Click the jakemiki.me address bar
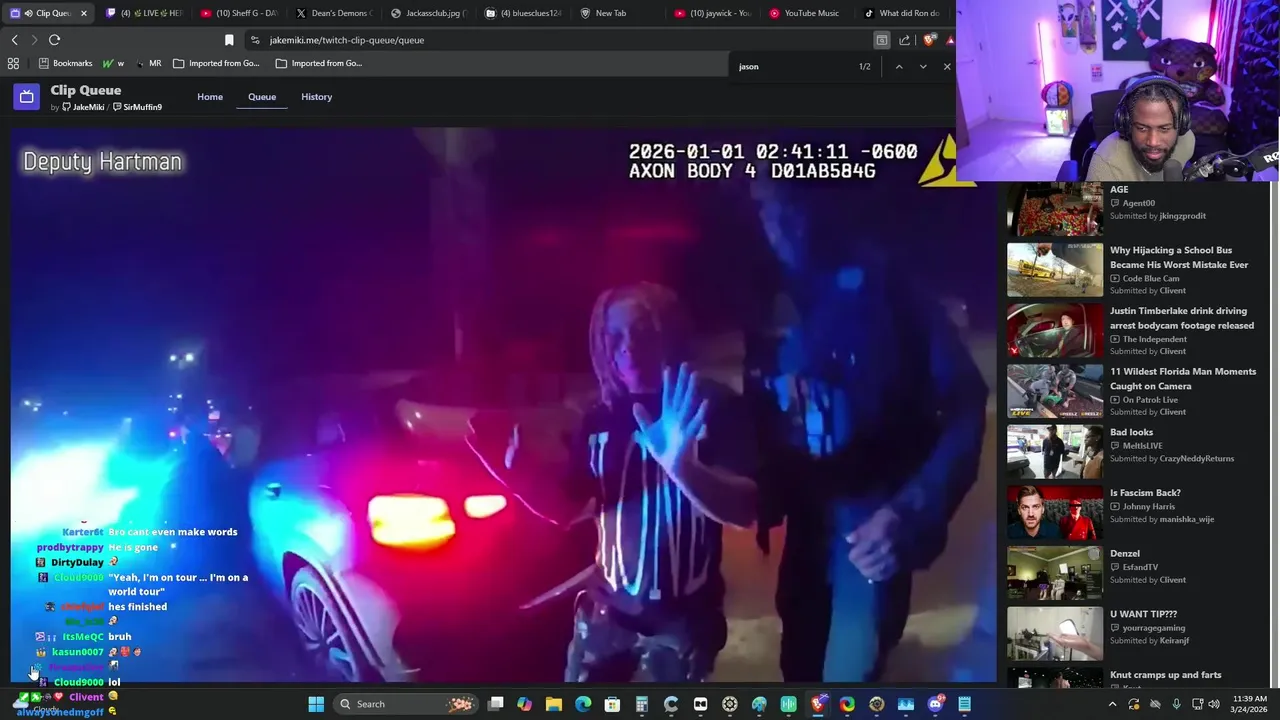Screen dimensions: 1280x720 [560, 40]
